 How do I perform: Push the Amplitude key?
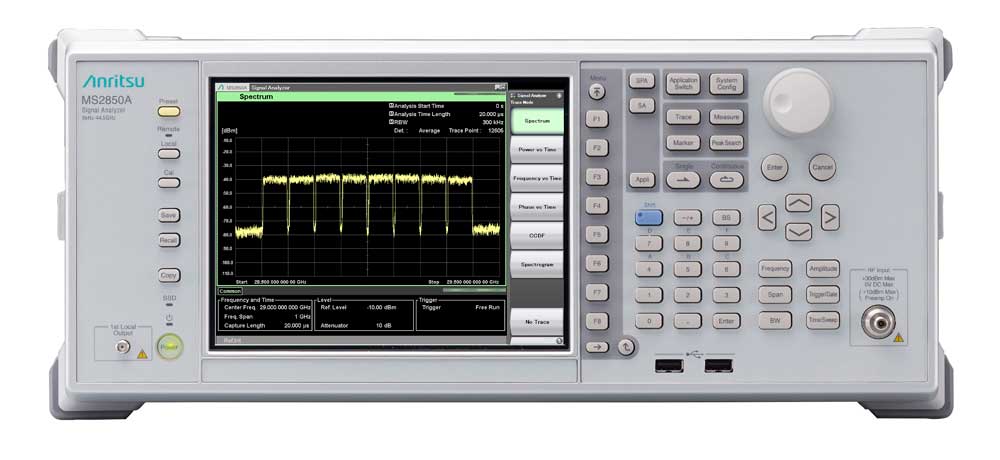coord(823,269)
